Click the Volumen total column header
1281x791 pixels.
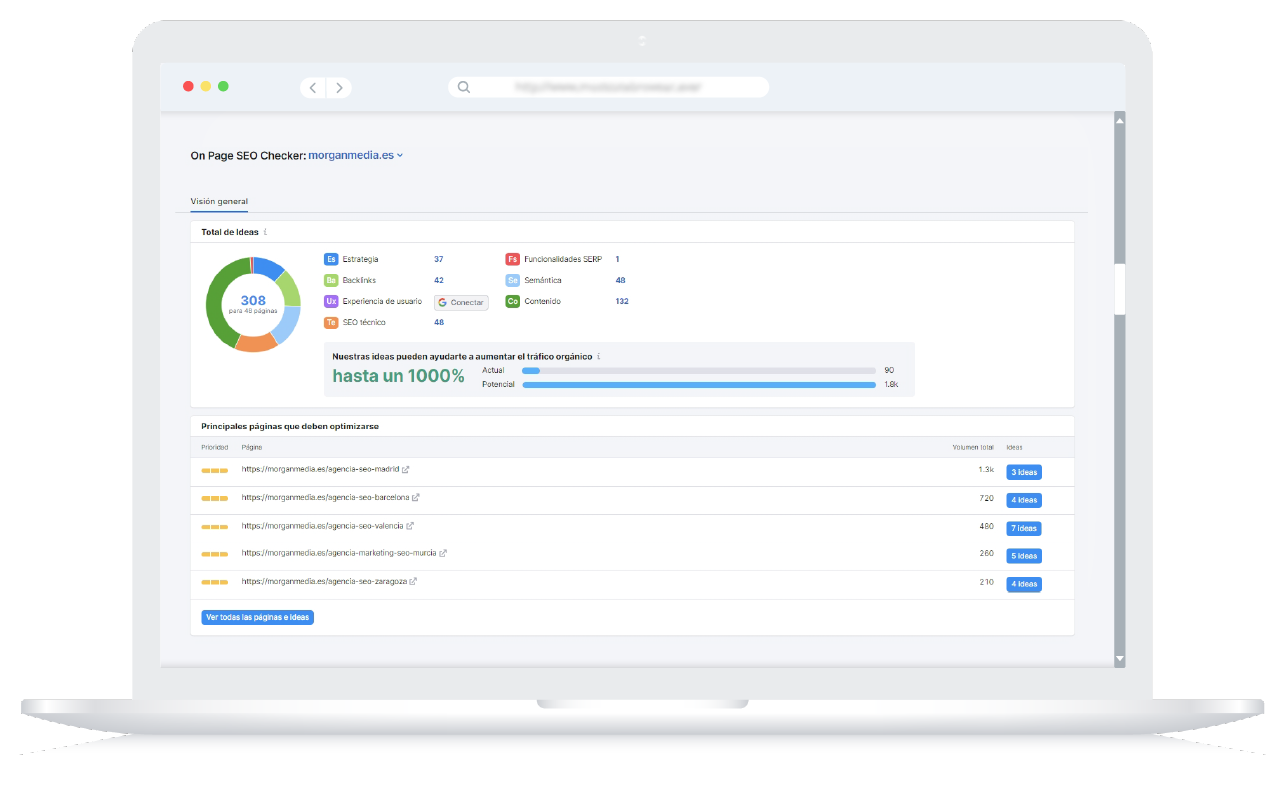click(x=973, y=447)
